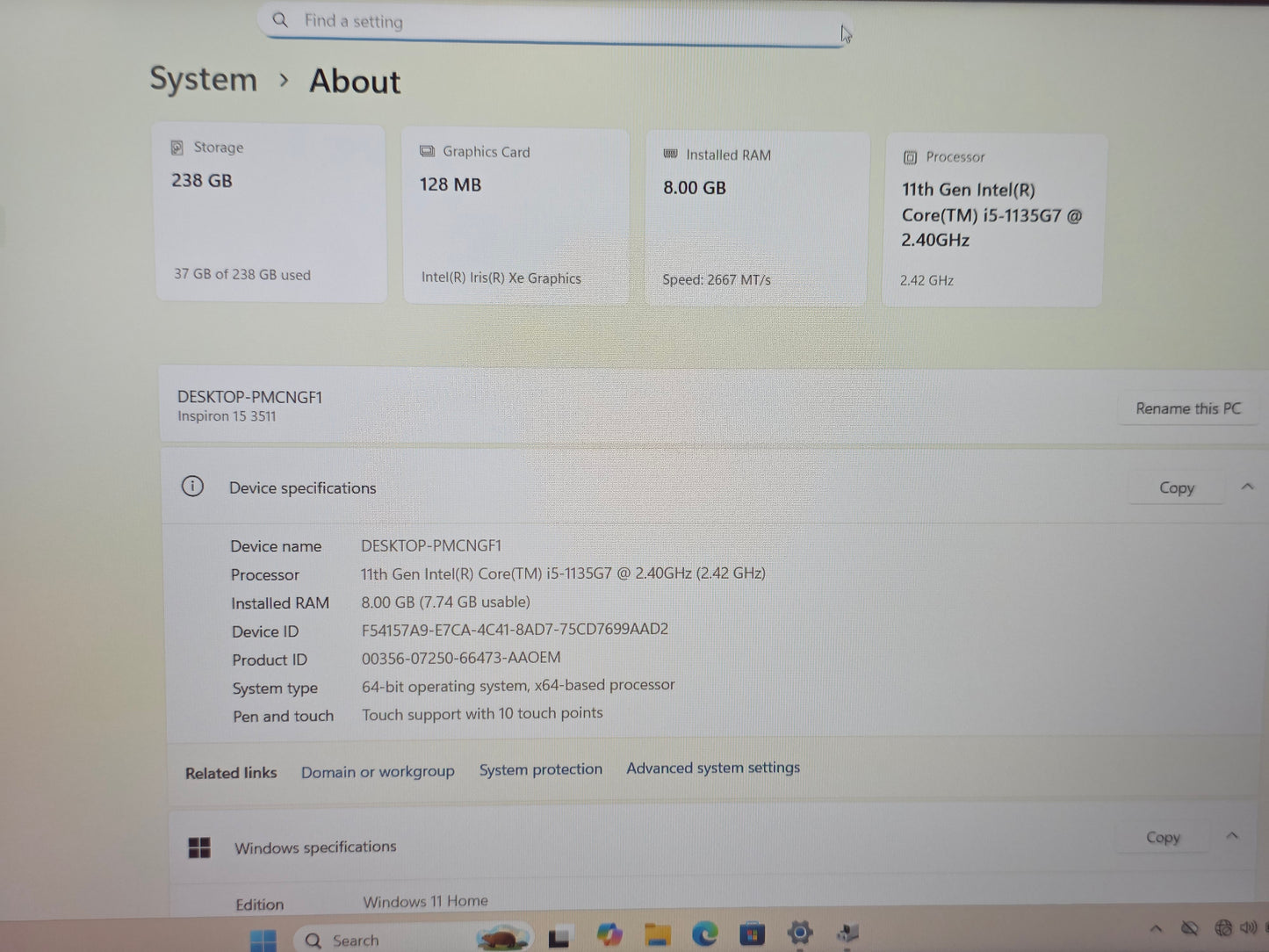The width and height of the screenshot is (1269, 952).
Task: Click the Intel(R) Iris(R) Xe Graphics text
Action: point(501,278)
